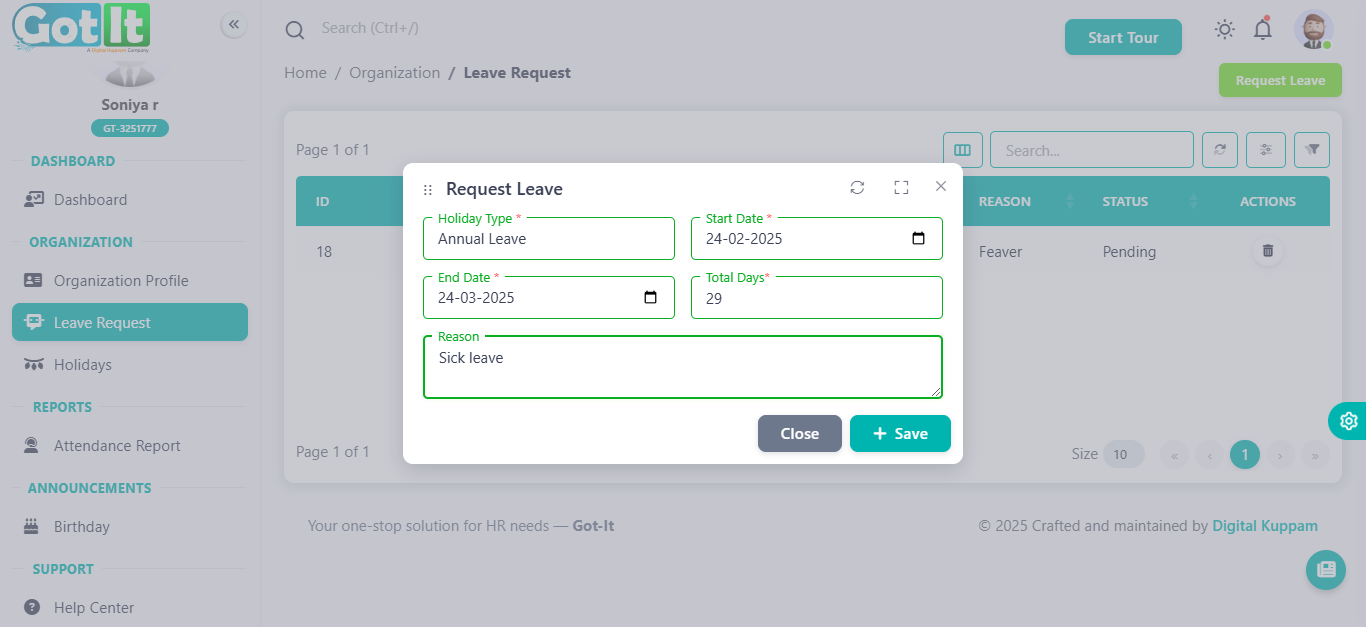1366x627 pixels.
Task: Collapse the sidebar with double-chevron button
Action: pyautogui.click(x=234, y=25)
